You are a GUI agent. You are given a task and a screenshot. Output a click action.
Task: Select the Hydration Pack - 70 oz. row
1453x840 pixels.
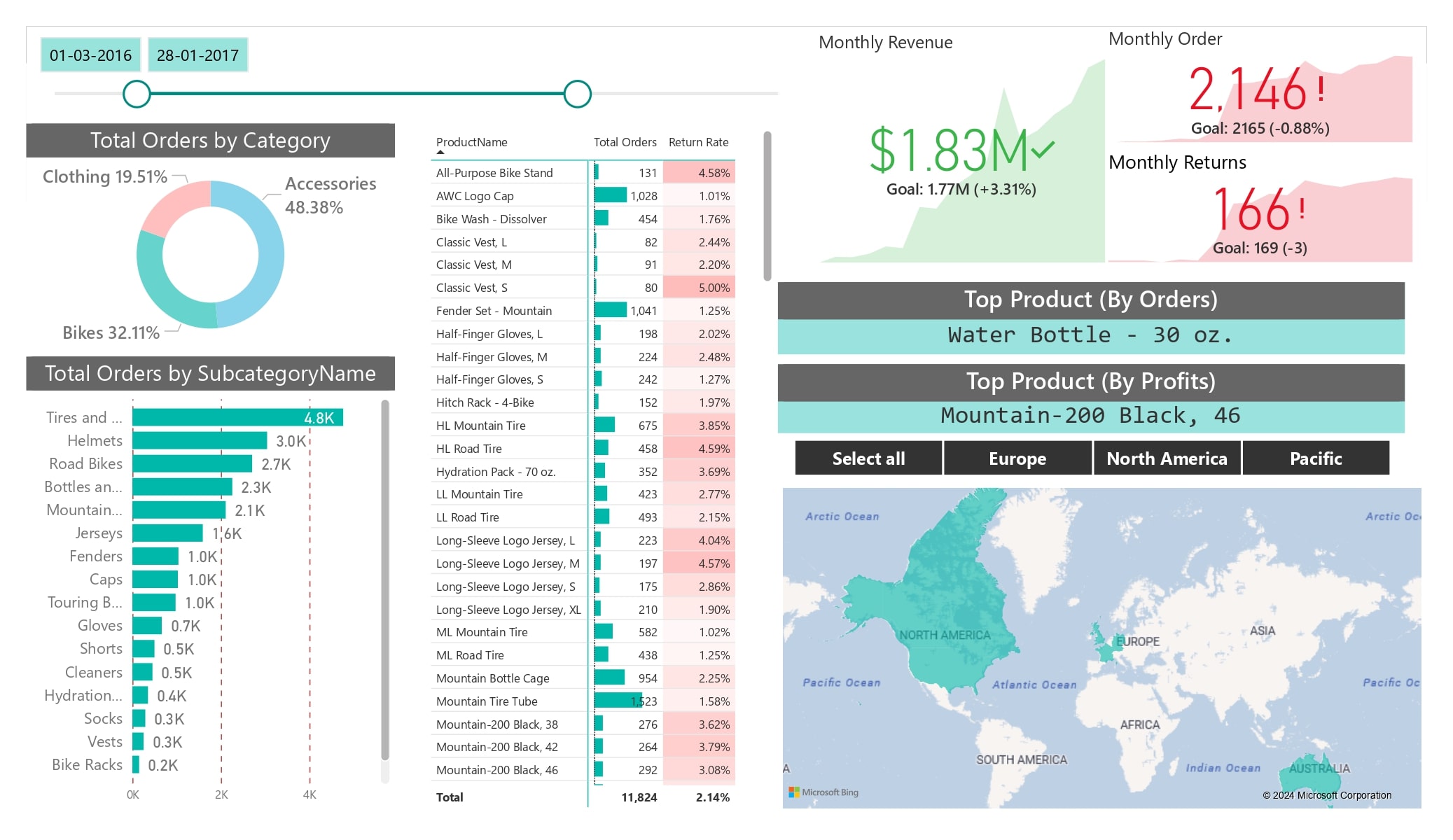pos(583,472)
